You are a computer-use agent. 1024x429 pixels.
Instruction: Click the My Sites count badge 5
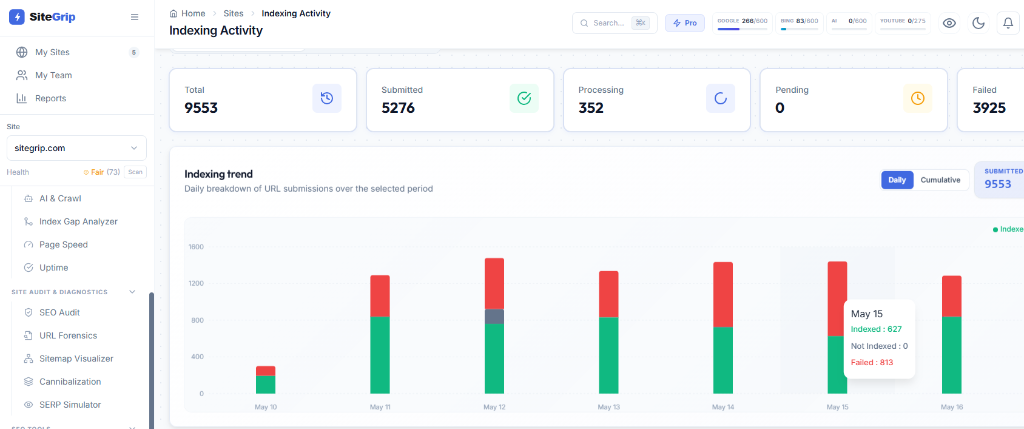(134, 52)
